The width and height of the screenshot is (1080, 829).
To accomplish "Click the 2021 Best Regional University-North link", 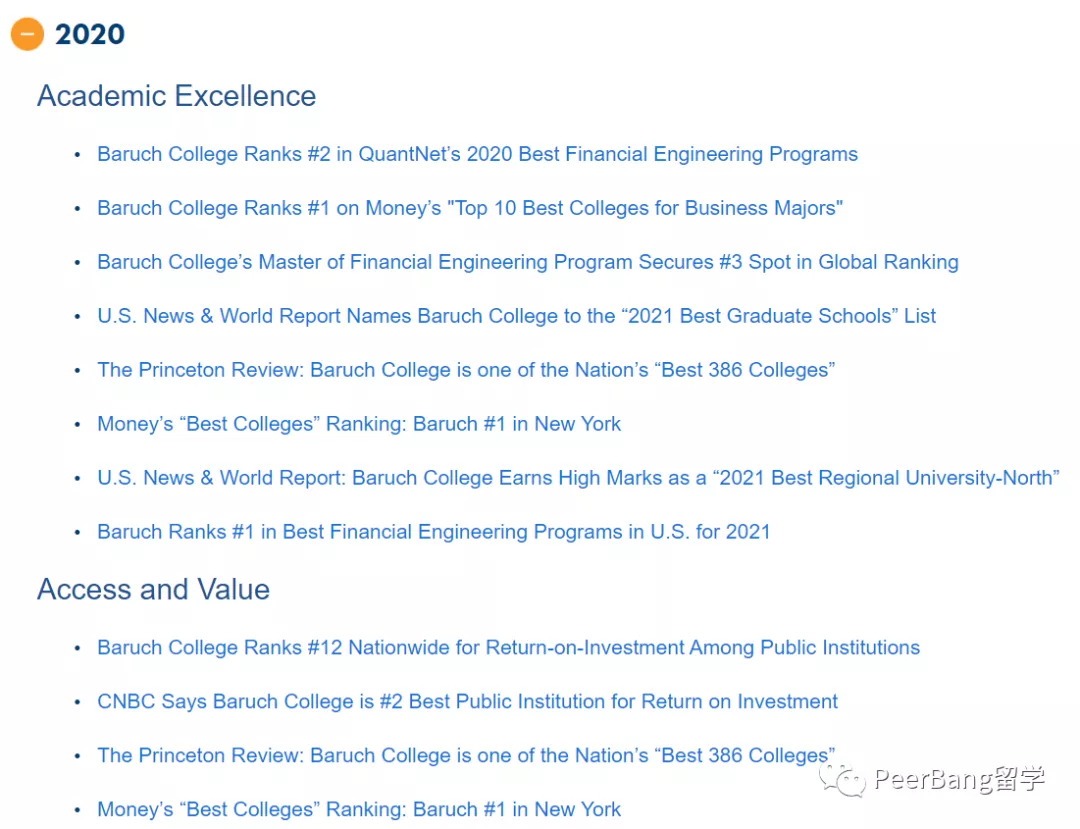I will [577, 478].
